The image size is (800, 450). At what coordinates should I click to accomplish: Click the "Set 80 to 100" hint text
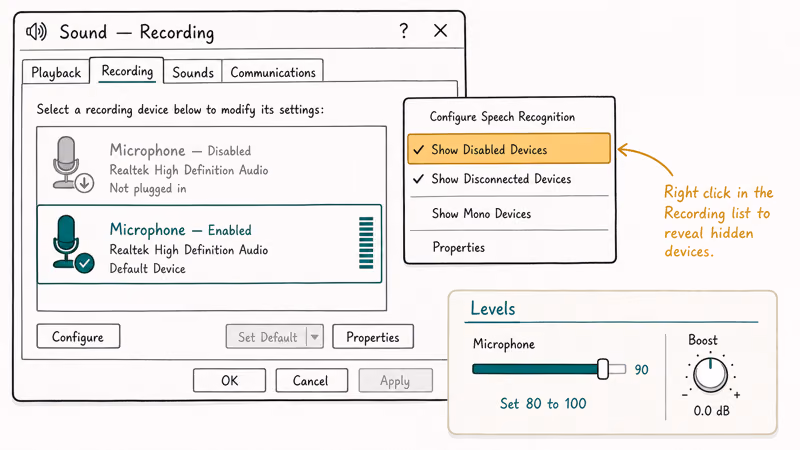[x=543, y=404]
